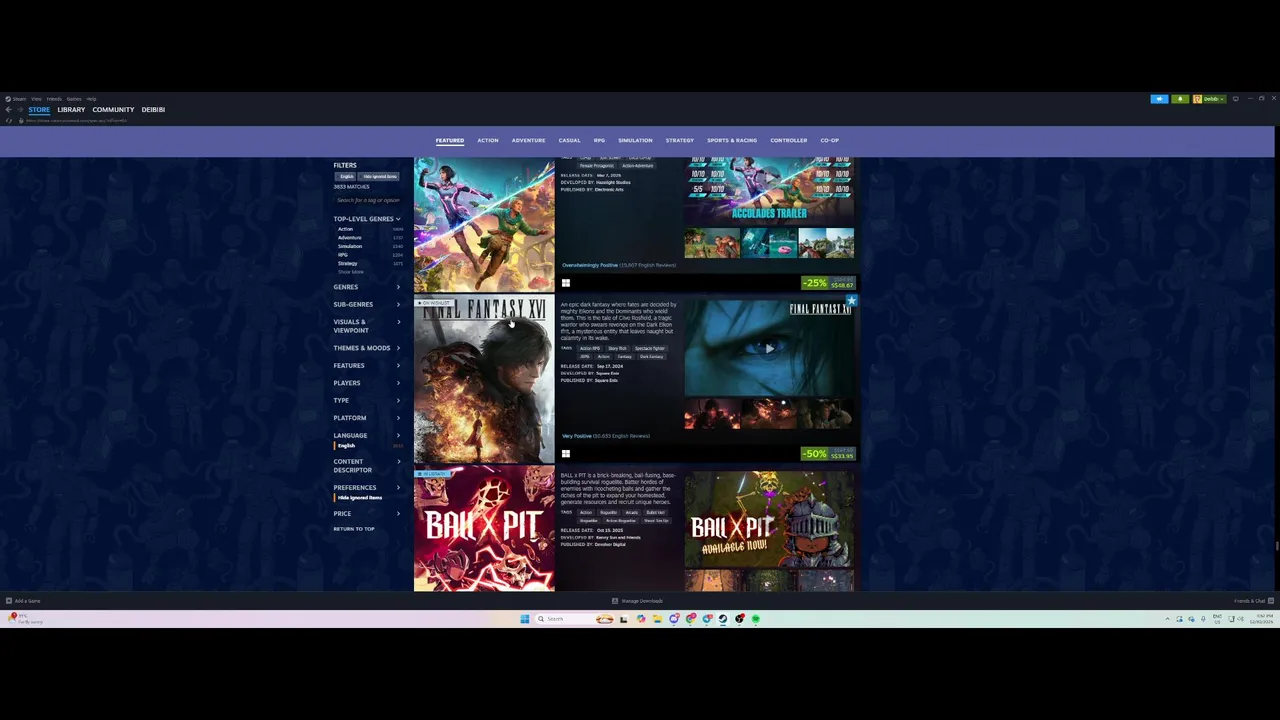Screen dimensions: 1280x720
Task: Check the RPG genre filter
Action: (x=369, y=255)
